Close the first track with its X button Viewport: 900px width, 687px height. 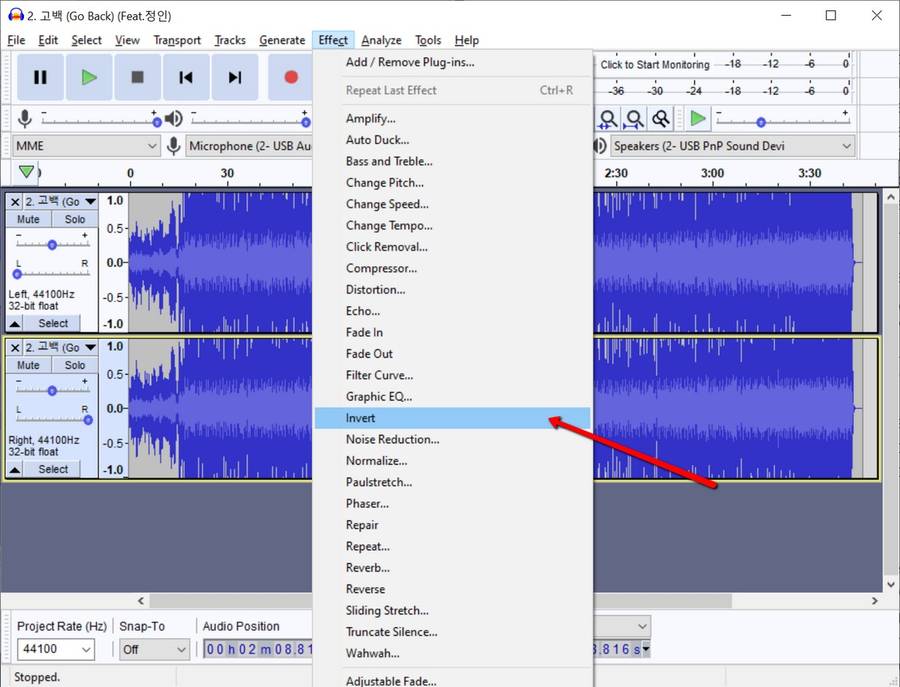coord(16,202)
